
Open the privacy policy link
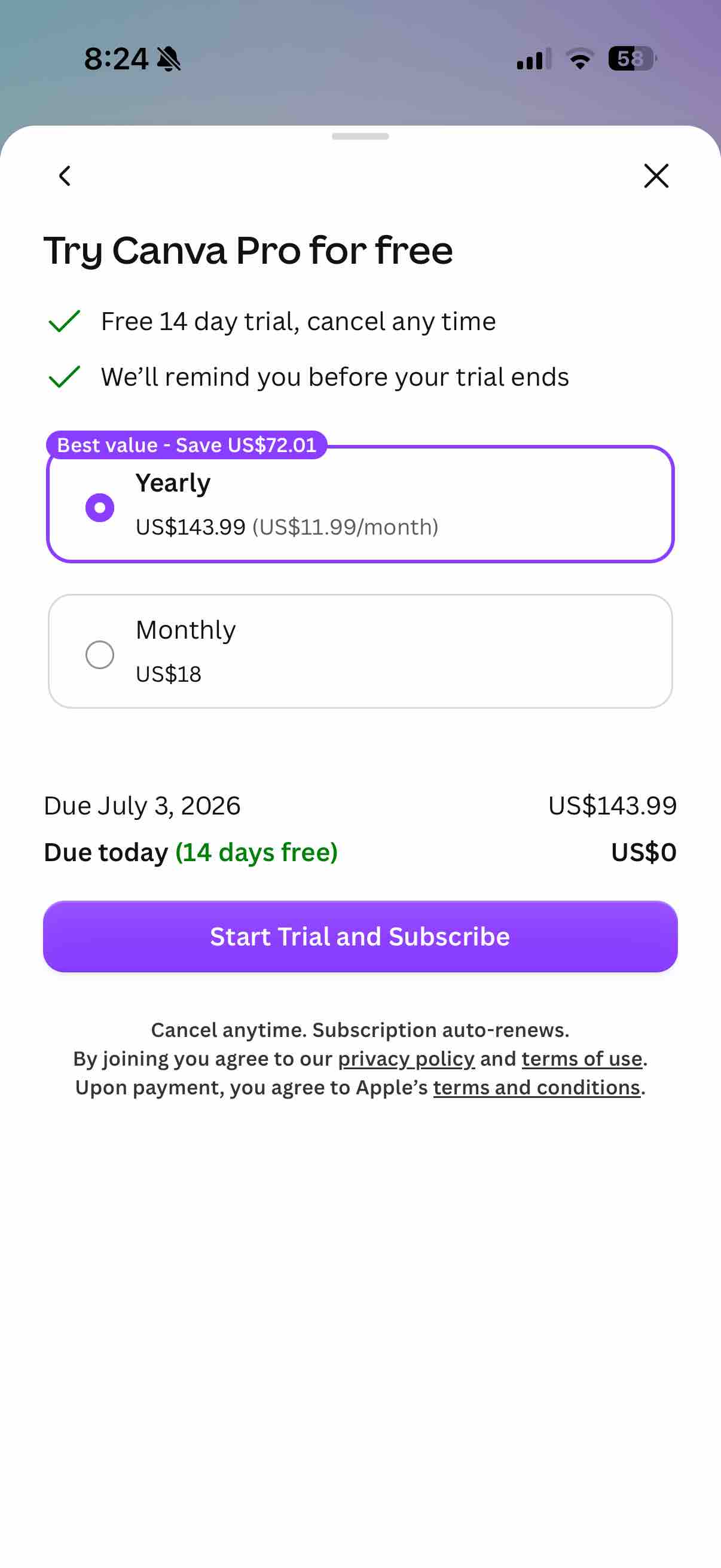click(x=406, y=1058)
